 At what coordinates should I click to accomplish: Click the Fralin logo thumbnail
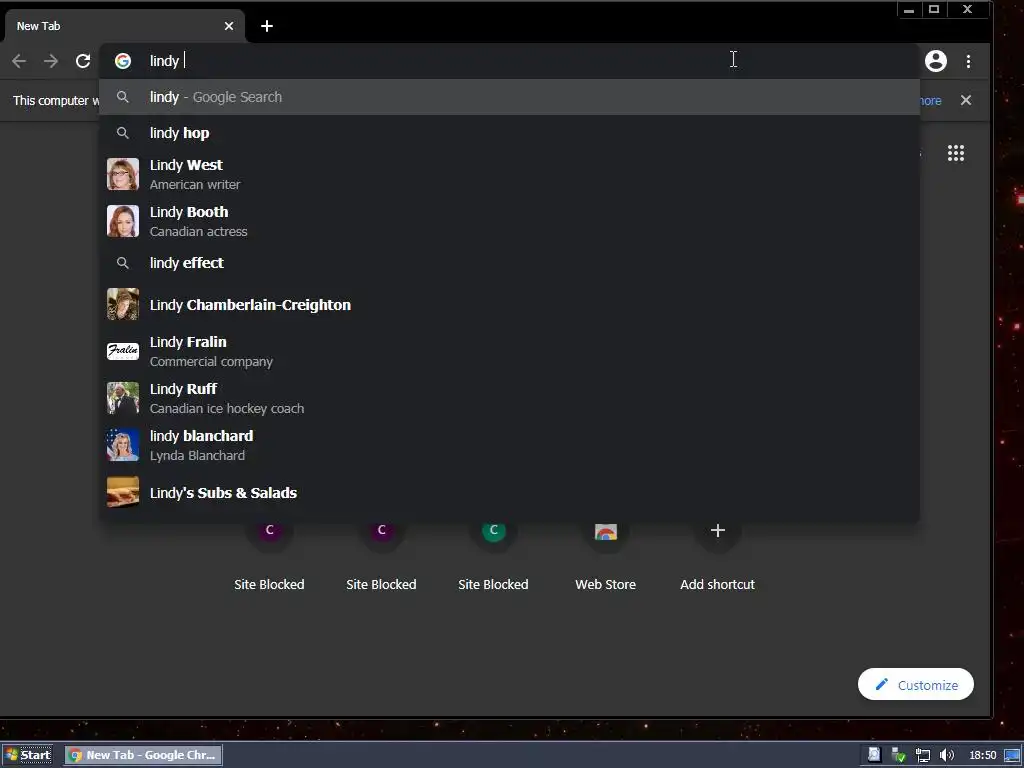point(123,351)
